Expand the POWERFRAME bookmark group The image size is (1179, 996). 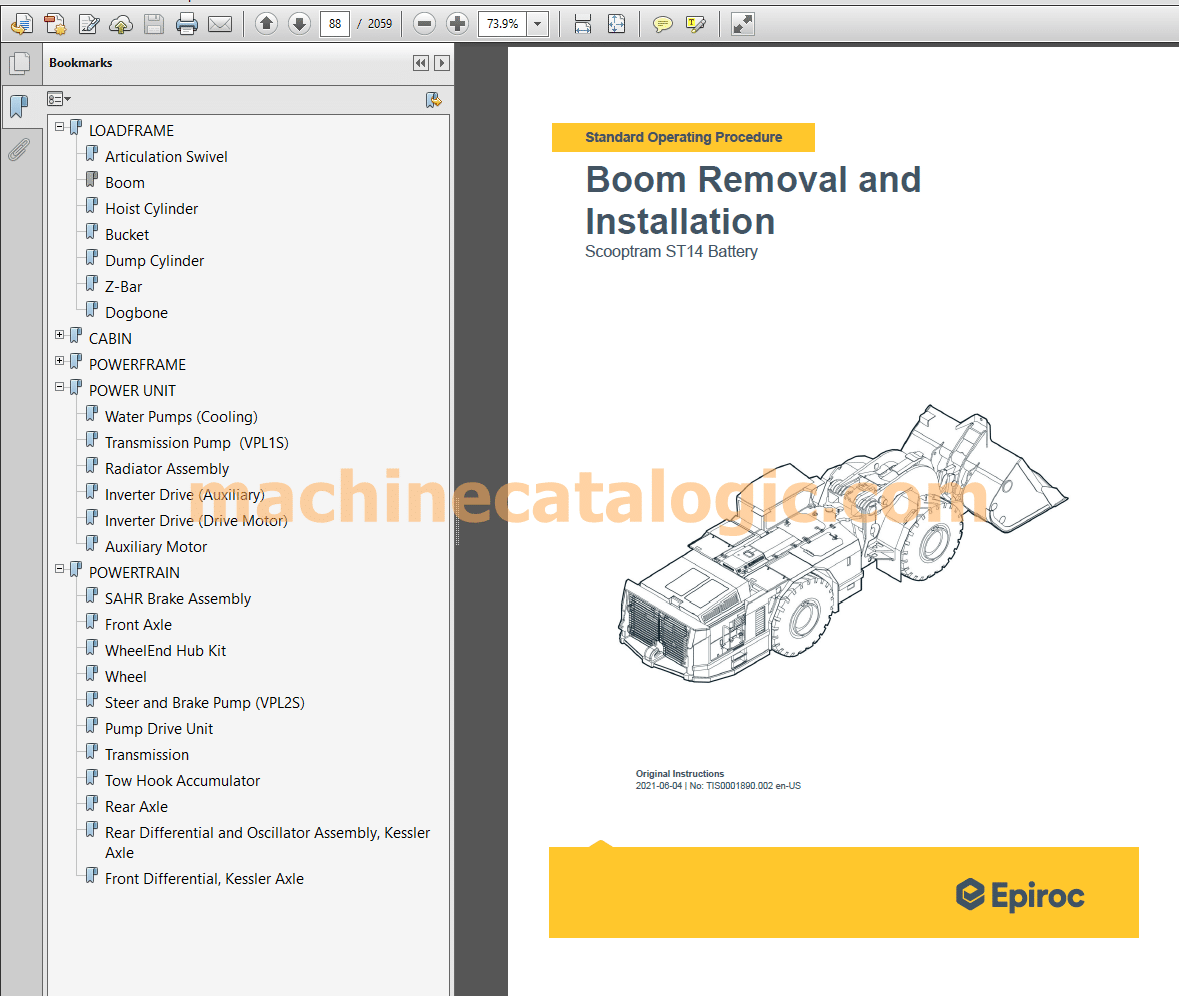point(59,361)
